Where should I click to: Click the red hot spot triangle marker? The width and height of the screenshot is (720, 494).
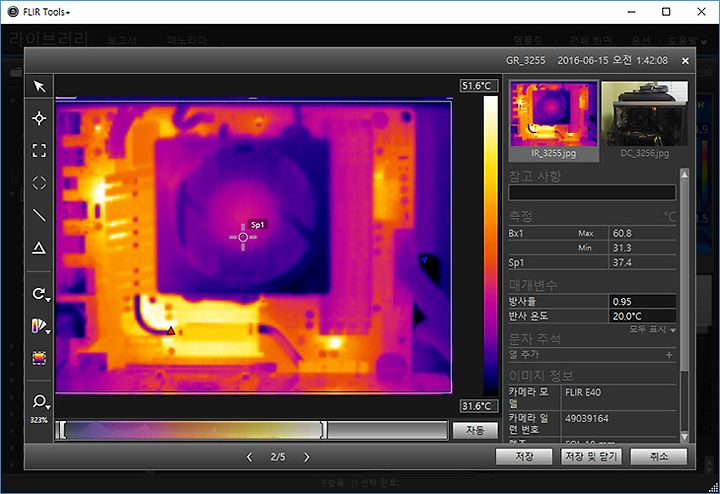click(x=171, y=331)
